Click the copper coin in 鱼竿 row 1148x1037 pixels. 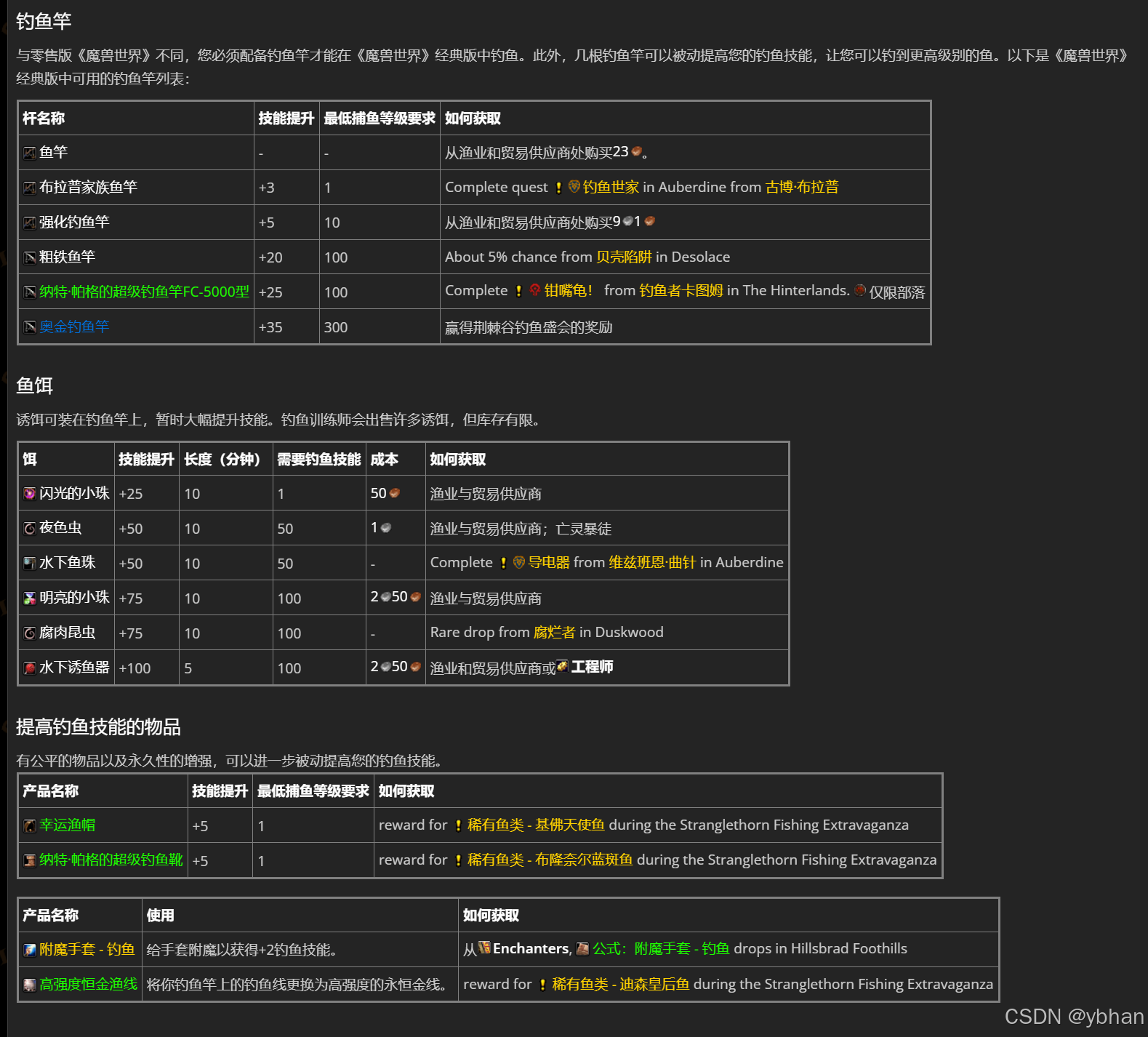click(x=637, y=151)
